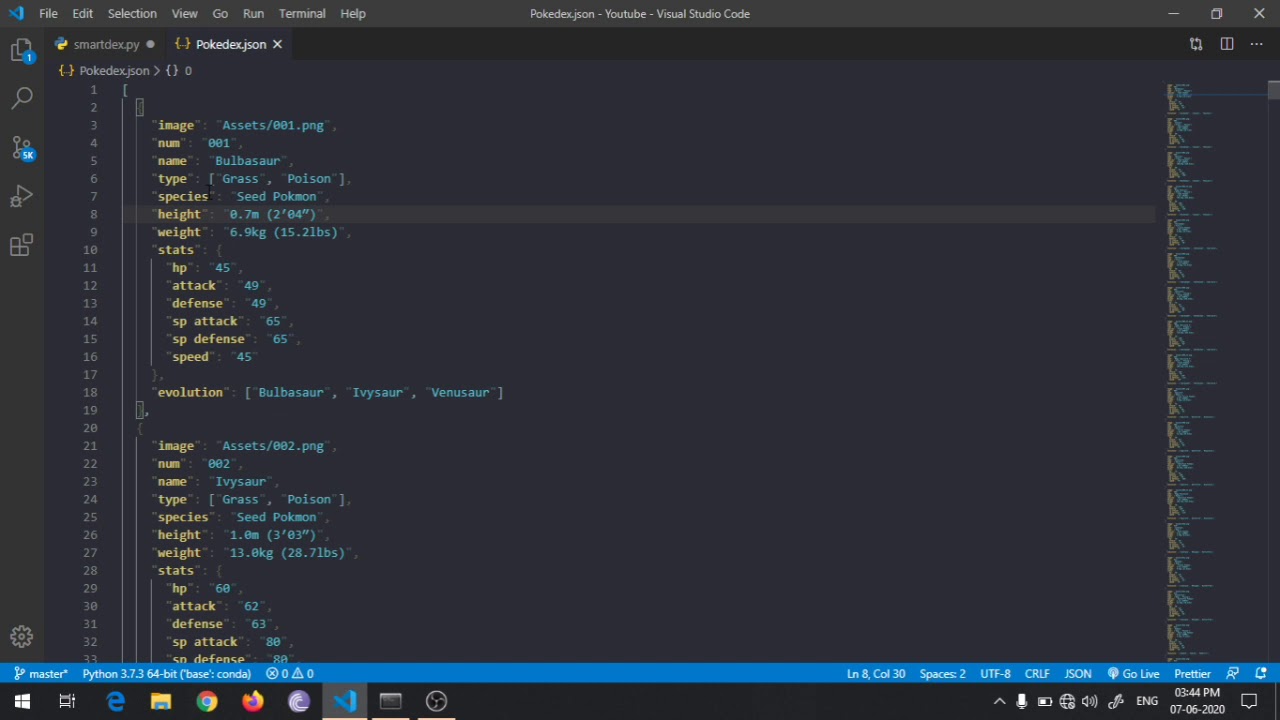Open the File menu
The width and height of the screenshot is (1280, 720).
click(48, 13)
